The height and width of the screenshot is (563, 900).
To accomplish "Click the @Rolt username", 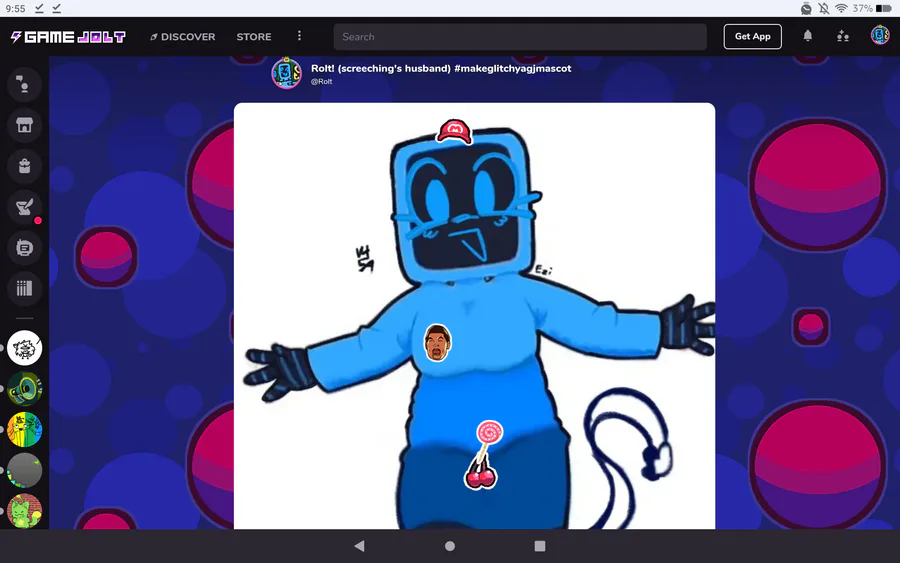I will [321, 81].
